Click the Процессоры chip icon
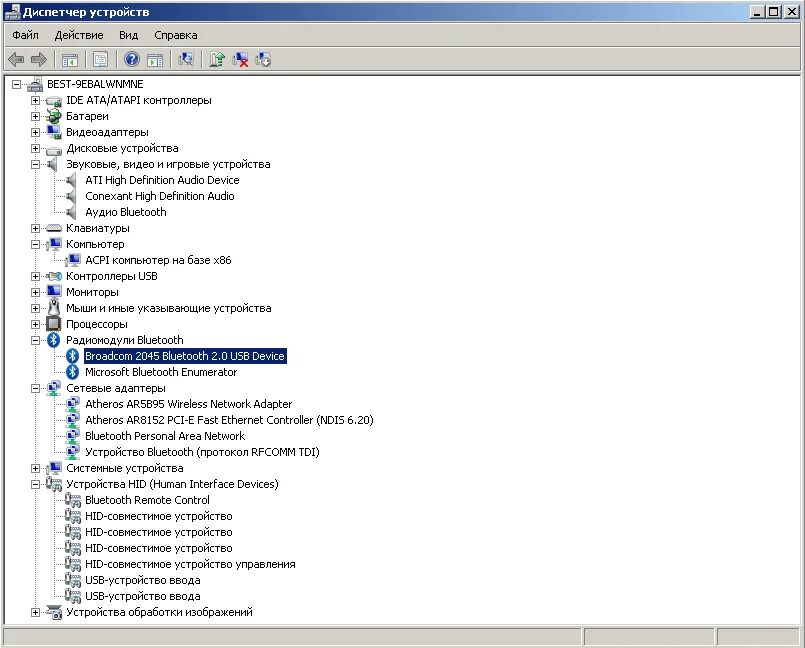Screen dimensions: 805x648 coord(53,323)
